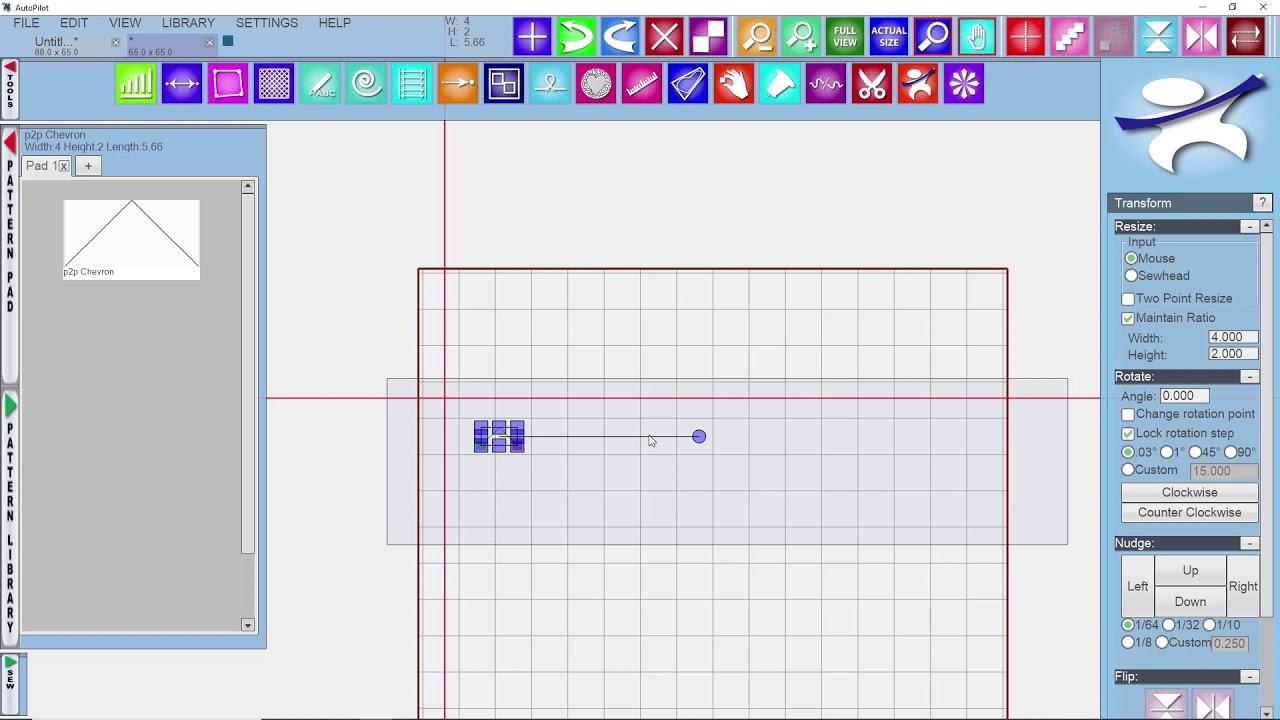Click the green undo arrow icon
The width and height of the screenshot is (1280, 720).
576,38
